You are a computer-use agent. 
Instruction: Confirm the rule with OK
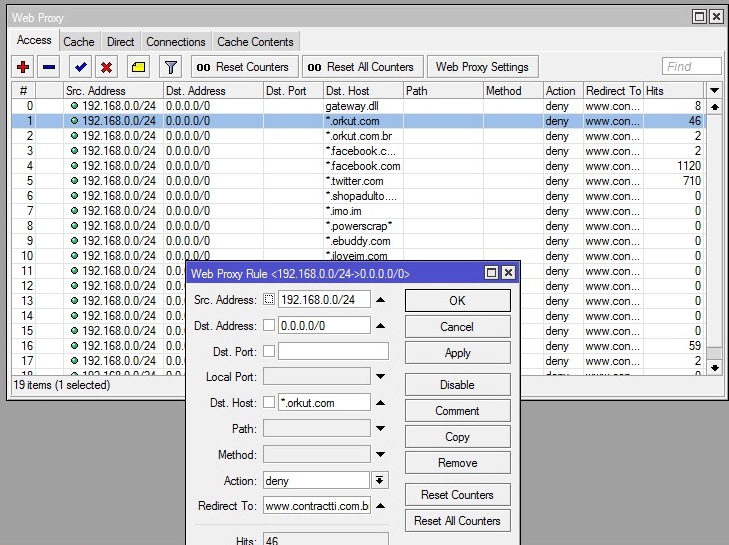457,300
